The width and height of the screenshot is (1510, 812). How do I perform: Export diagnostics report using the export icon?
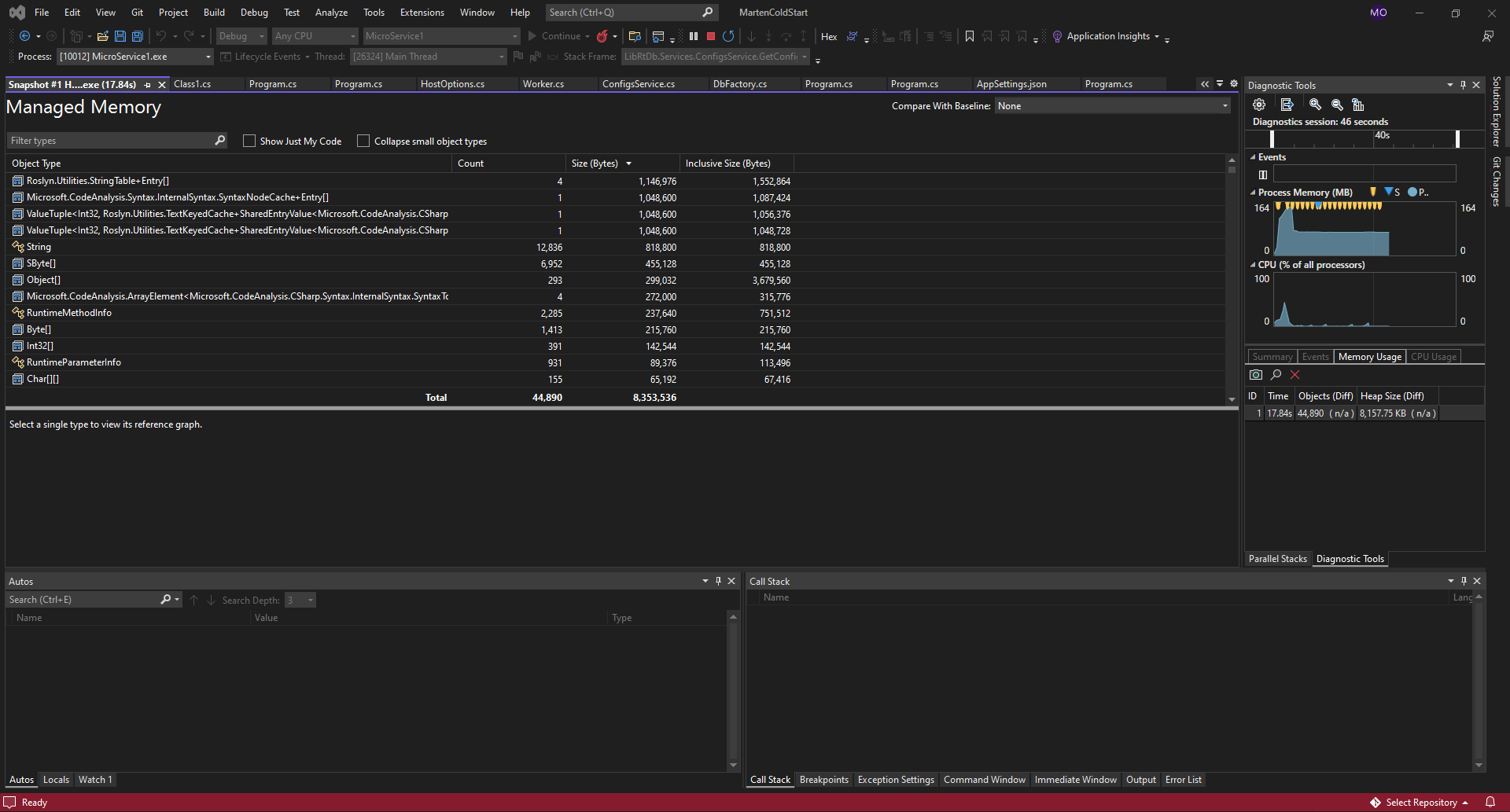[1287, 104]
